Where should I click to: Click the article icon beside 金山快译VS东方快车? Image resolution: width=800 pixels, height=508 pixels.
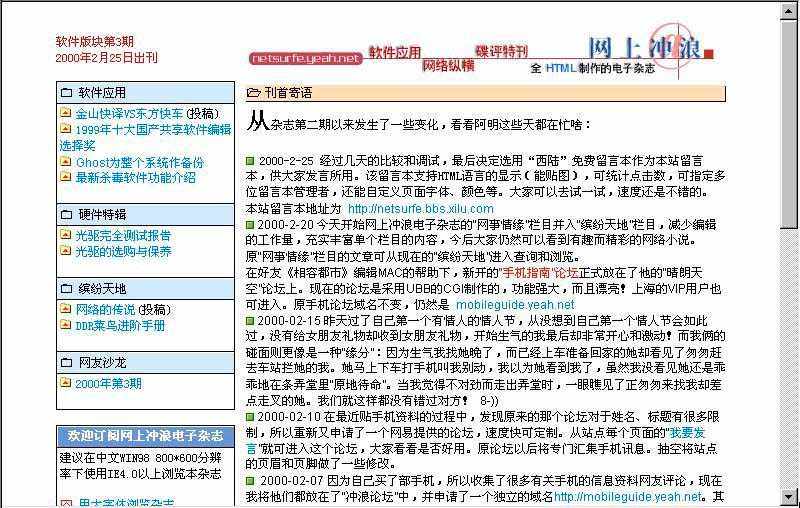click(x=65, y=112)
